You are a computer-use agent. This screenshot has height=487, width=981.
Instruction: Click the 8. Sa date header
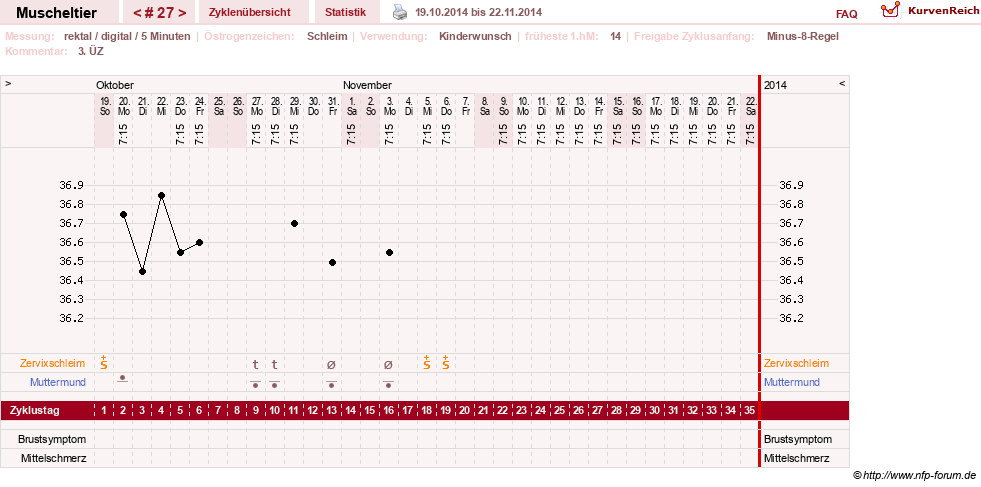[484, 106]
